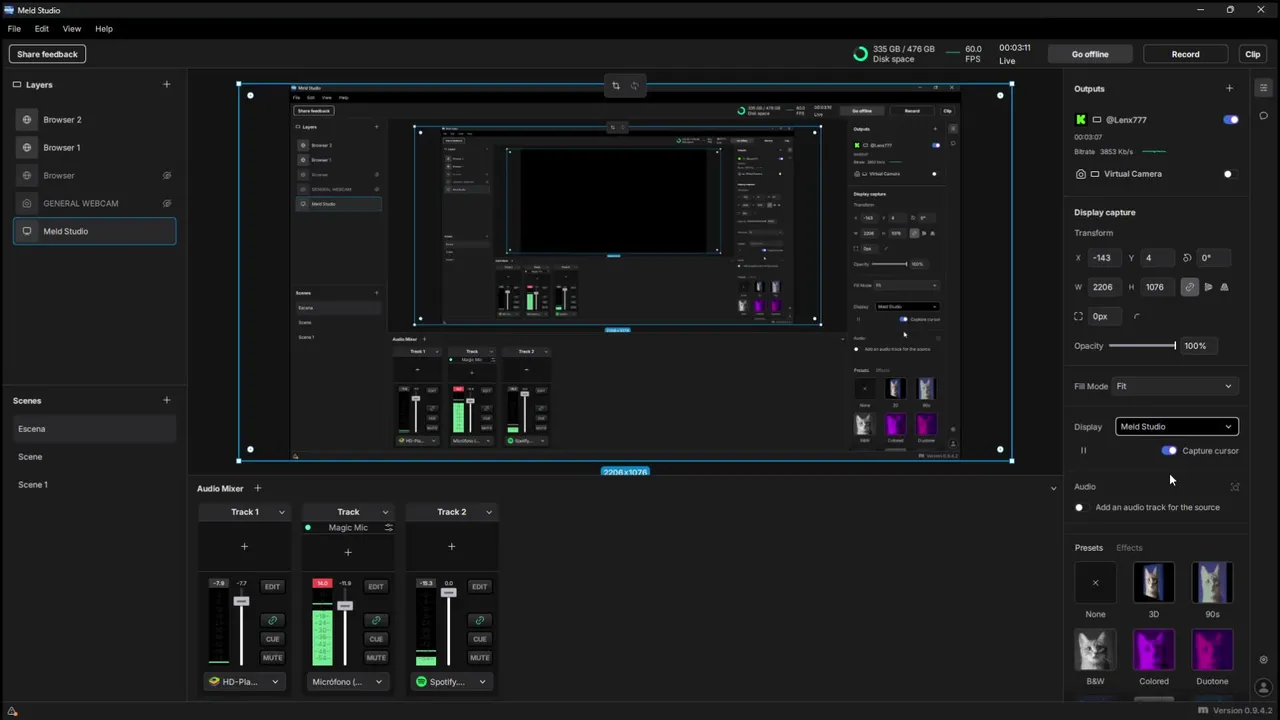This screenshot has width=1280, height=720.
Task: Mute the Microphone track
Action: pos(376,658)
